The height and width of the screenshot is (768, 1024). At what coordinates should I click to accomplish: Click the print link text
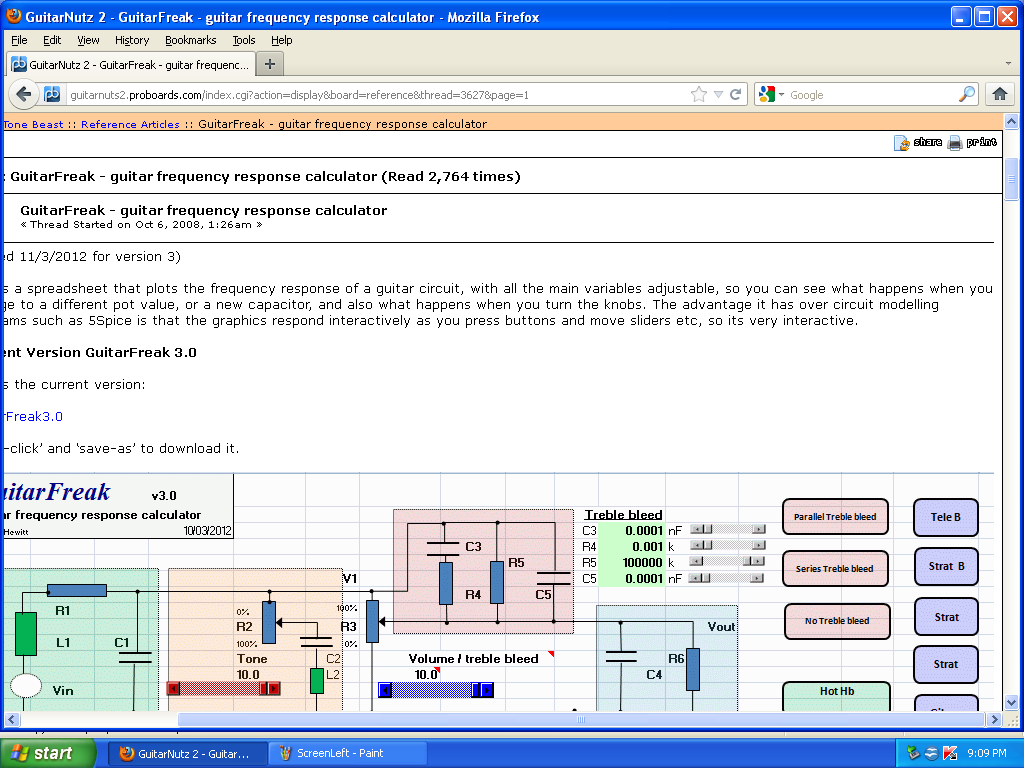982,142
